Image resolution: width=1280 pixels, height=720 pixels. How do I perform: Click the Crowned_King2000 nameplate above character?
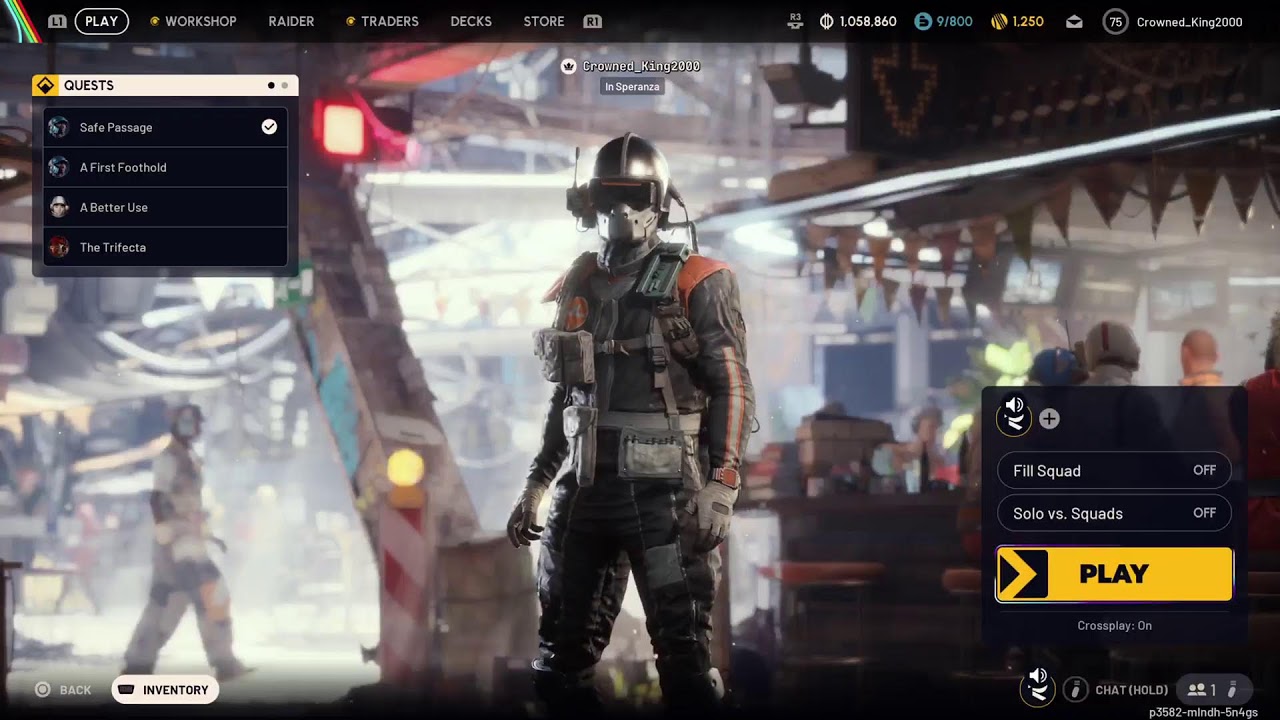641,66
